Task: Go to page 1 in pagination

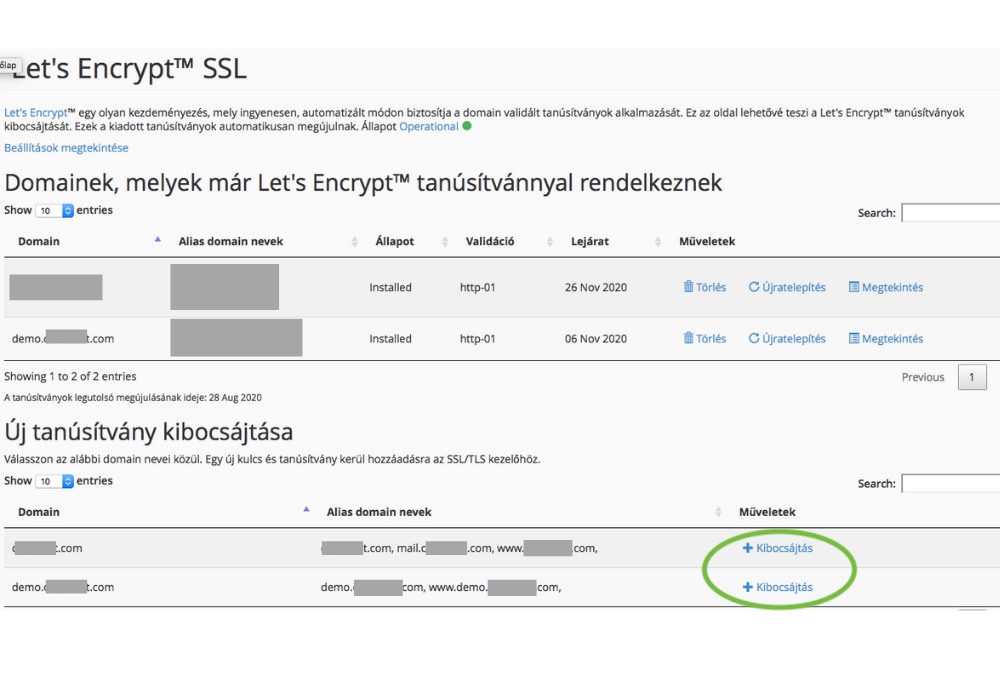Action: tap(972, 377)
